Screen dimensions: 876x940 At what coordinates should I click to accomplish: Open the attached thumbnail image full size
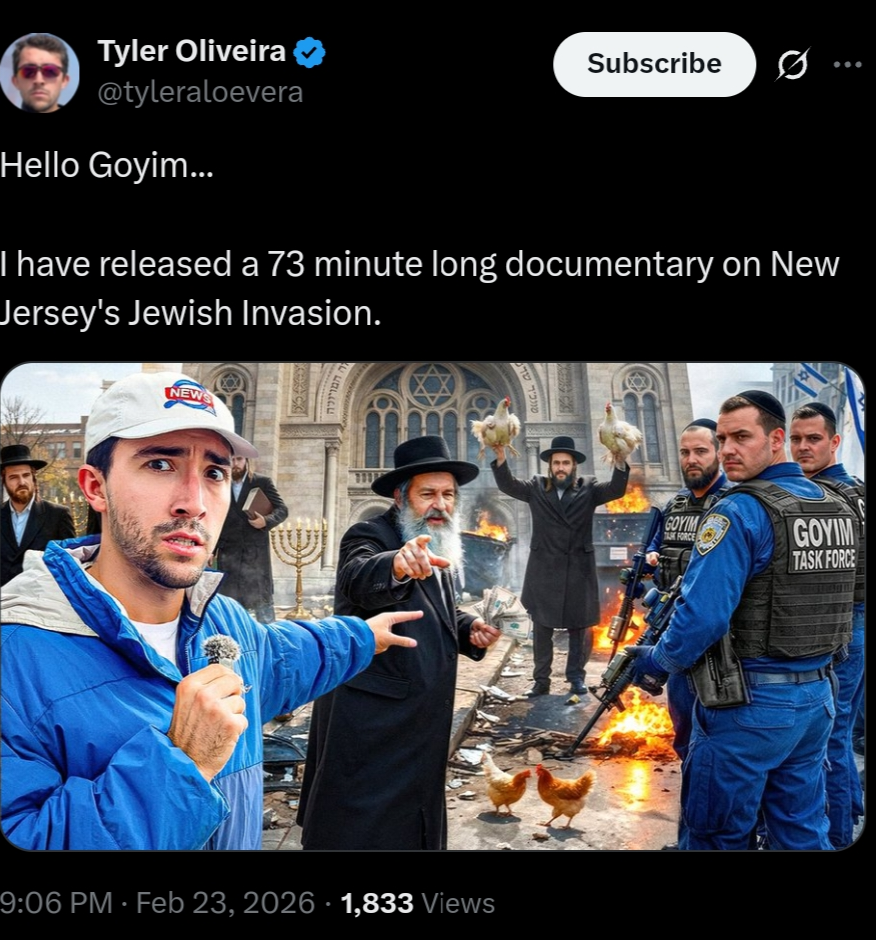[432, 606]
